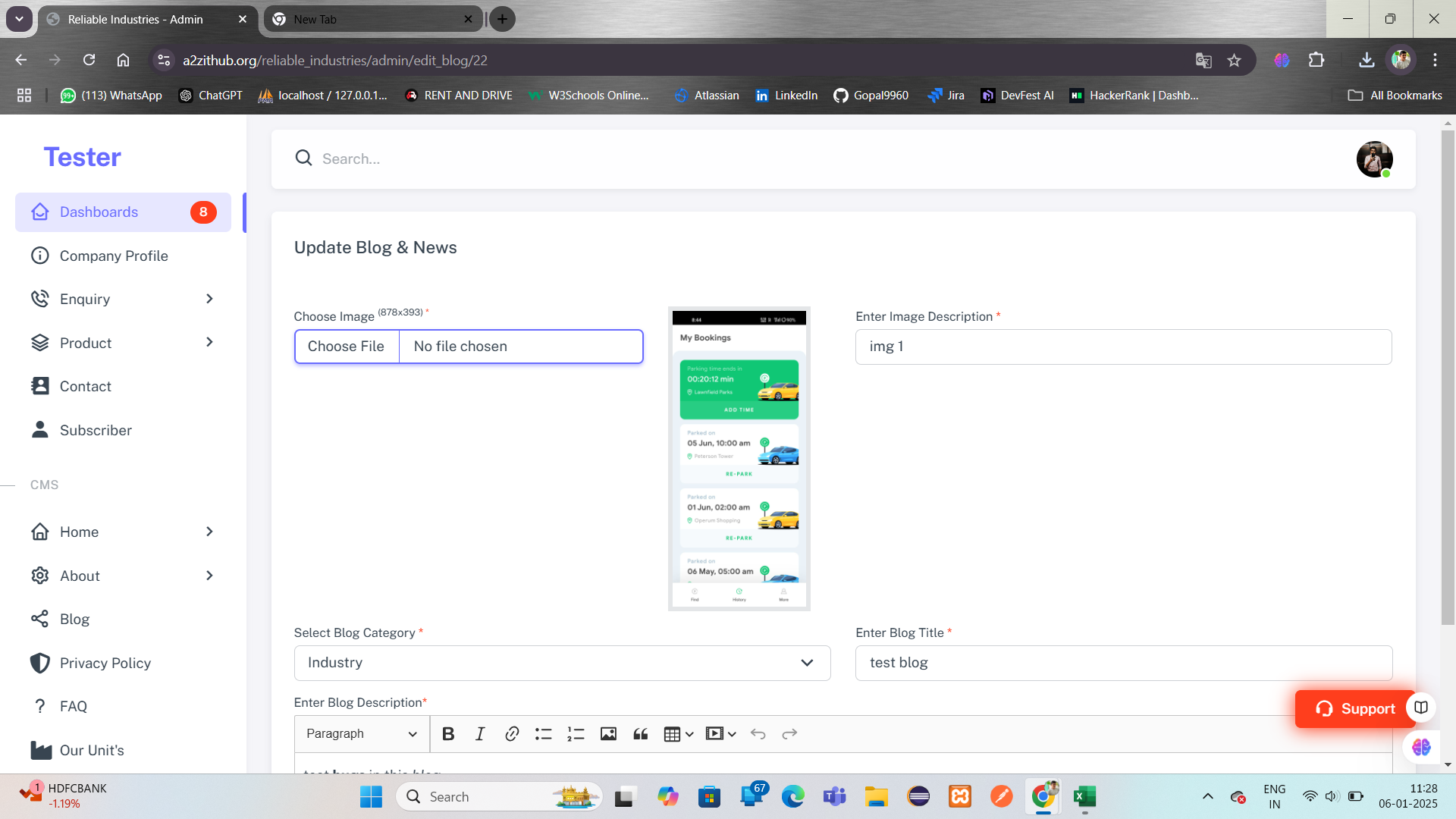
Task: Toggle italic formatting in editor
Action: (480, 734)
